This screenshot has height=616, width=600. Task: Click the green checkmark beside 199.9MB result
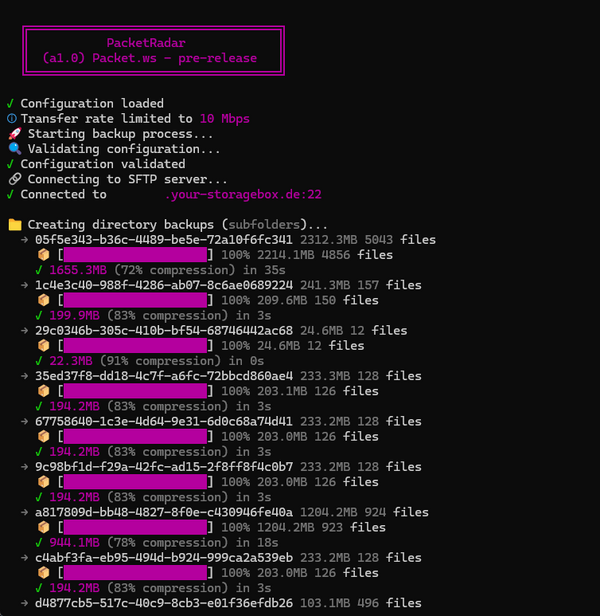(39, 315)
